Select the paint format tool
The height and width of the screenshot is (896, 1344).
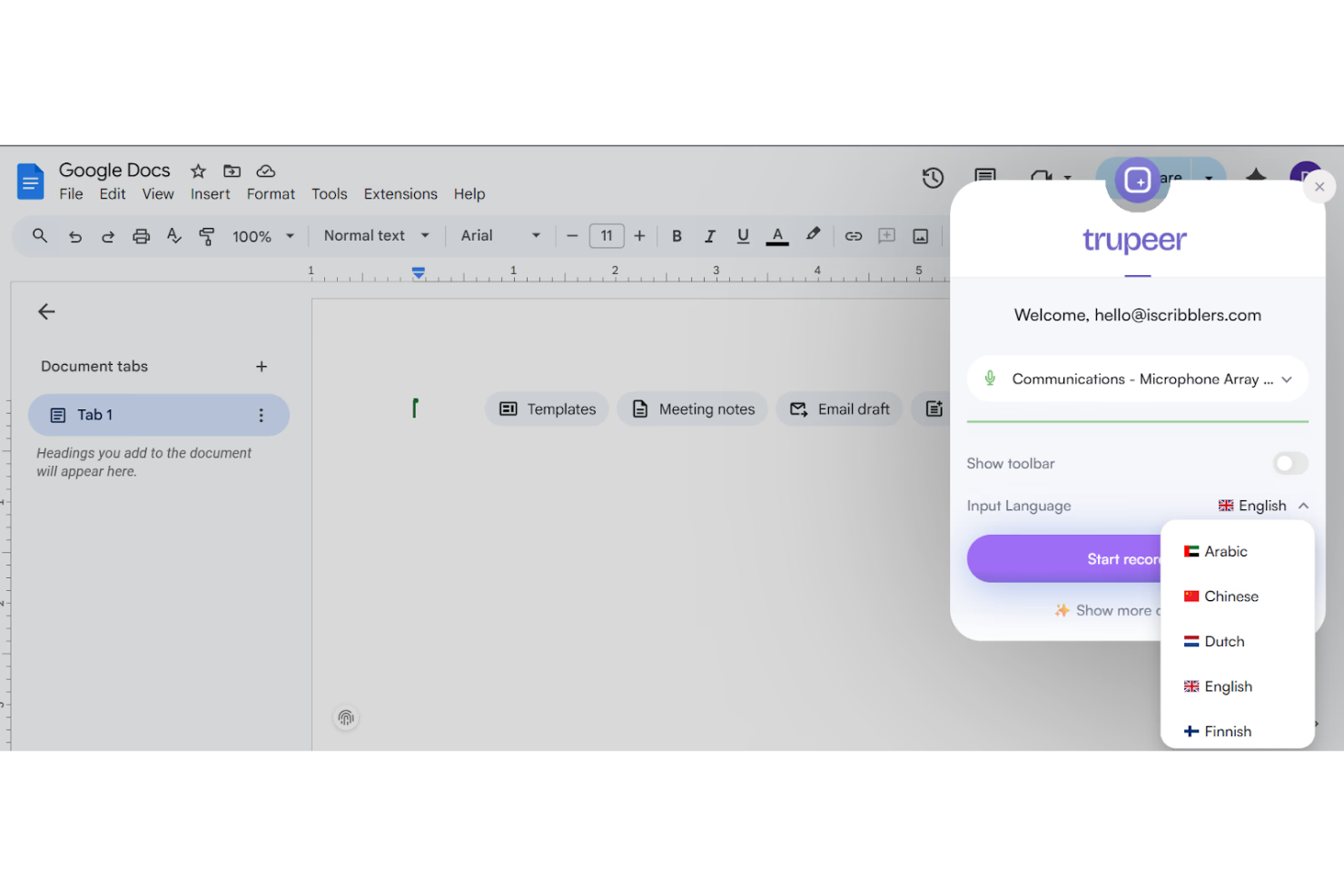[206, 235]
